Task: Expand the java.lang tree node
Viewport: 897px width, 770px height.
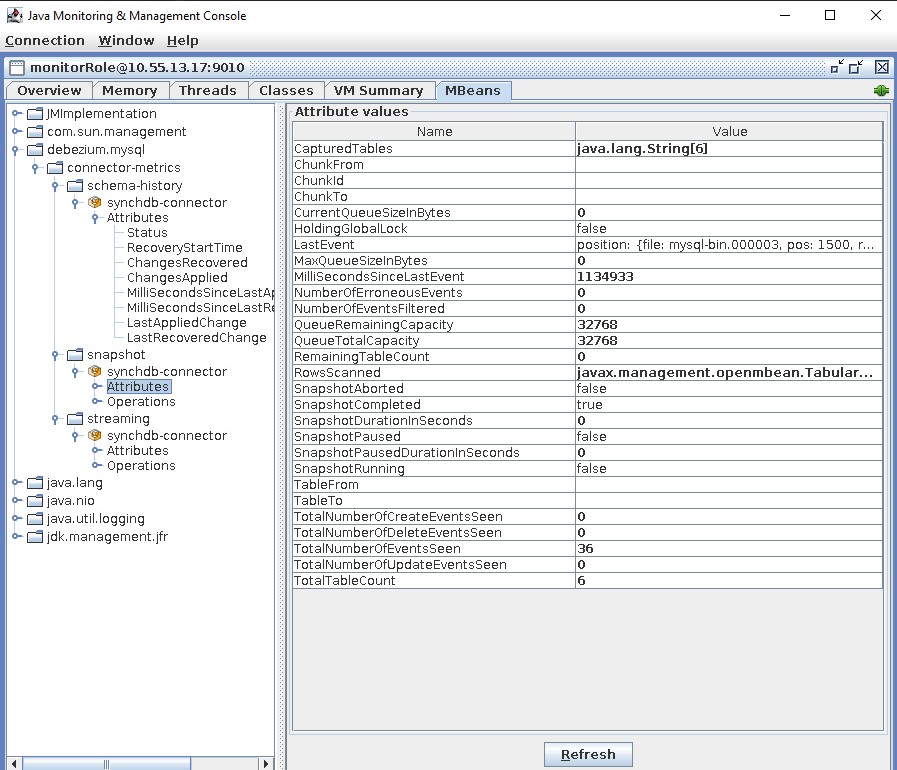Action: coord(17,483)
